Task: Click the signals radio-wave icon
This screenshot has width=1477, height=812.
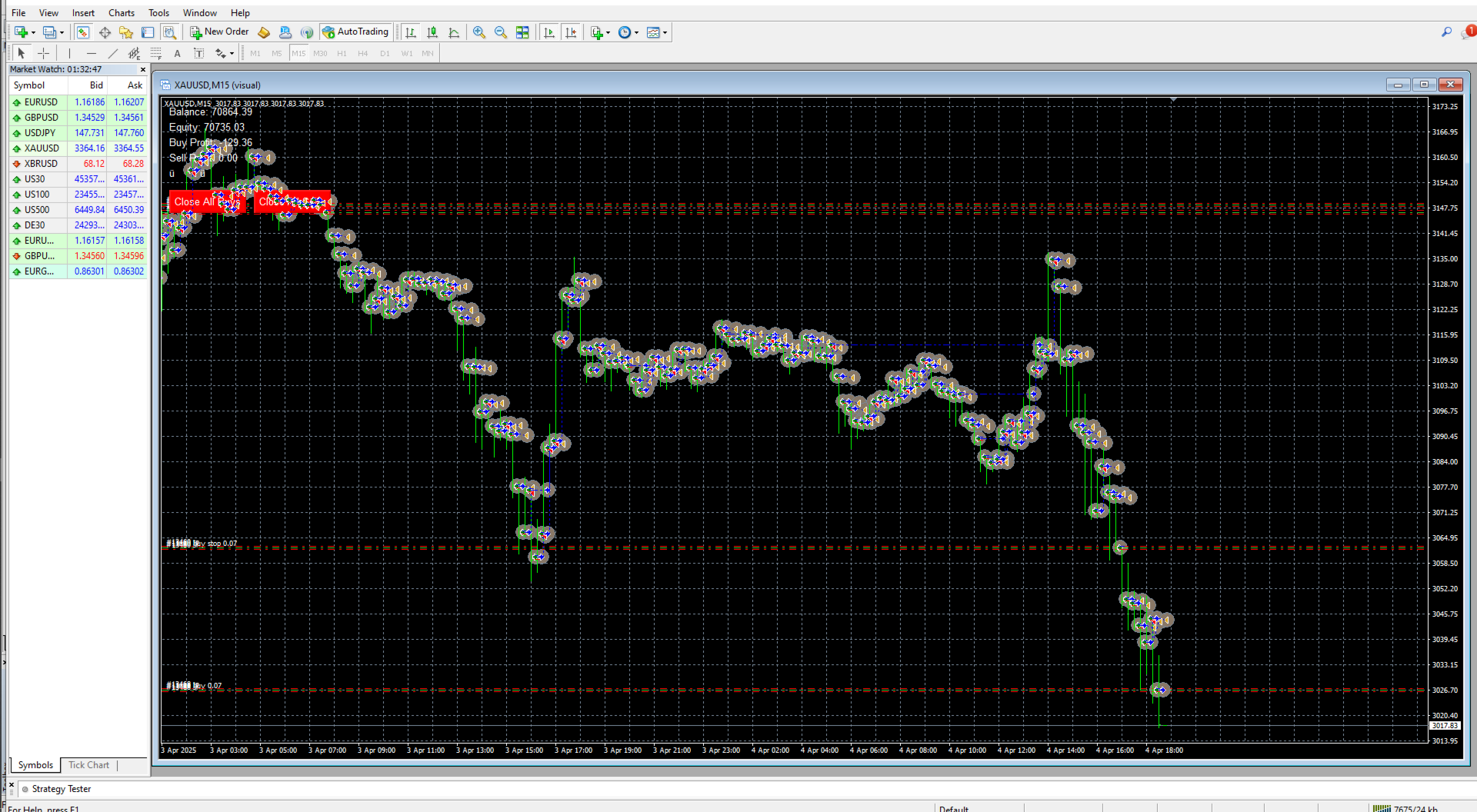Action: click(307, 32)
